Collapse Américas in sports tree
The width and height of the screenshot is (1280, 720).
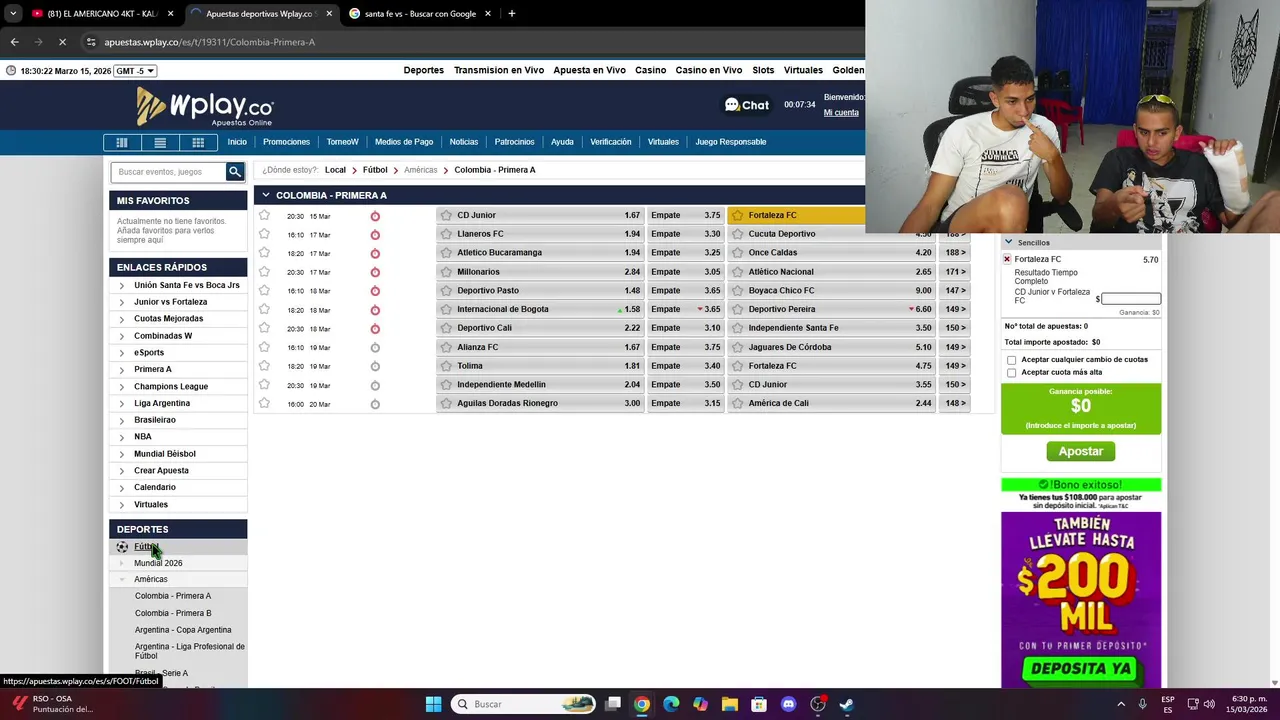(122, 579)
